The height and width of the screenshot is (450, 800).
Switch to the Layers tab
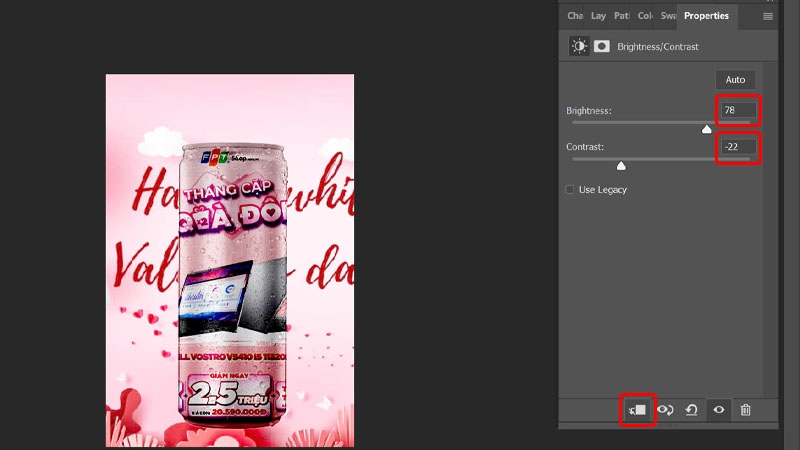[x=598, y=16]
